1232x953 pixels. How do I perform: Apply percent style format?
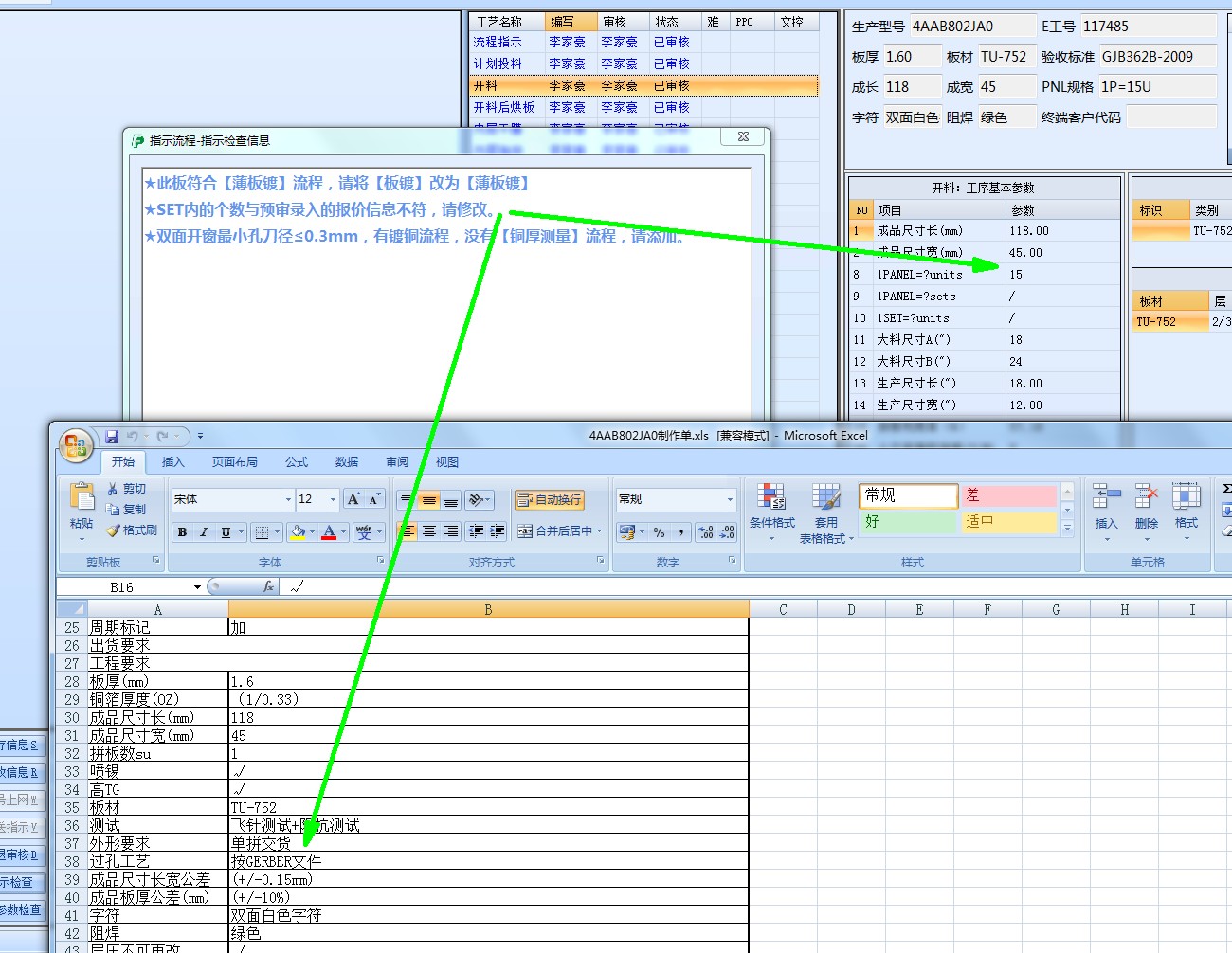tap(659, 532)
